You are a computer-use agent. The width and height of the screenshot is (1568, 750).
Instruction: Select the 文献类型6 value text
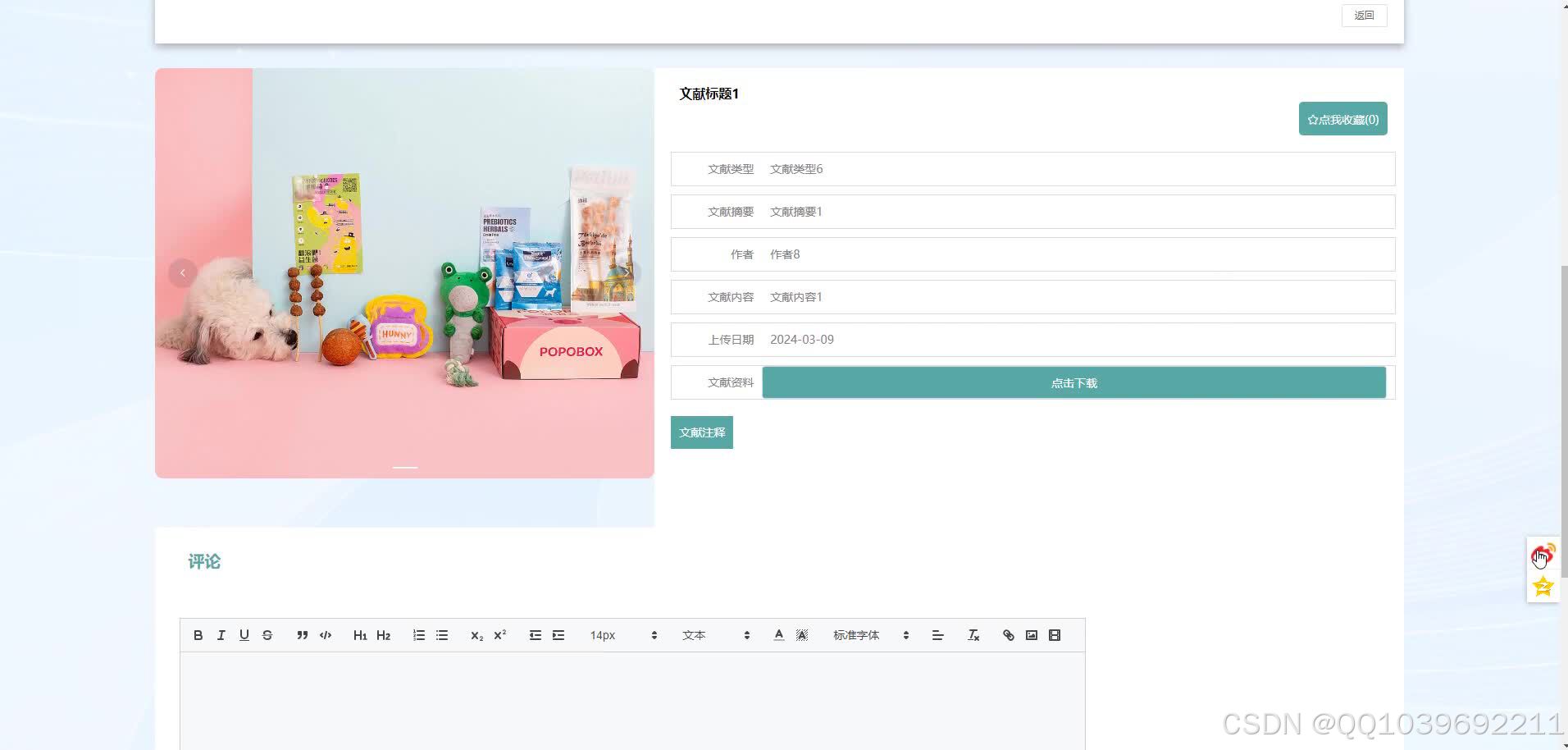796,169
